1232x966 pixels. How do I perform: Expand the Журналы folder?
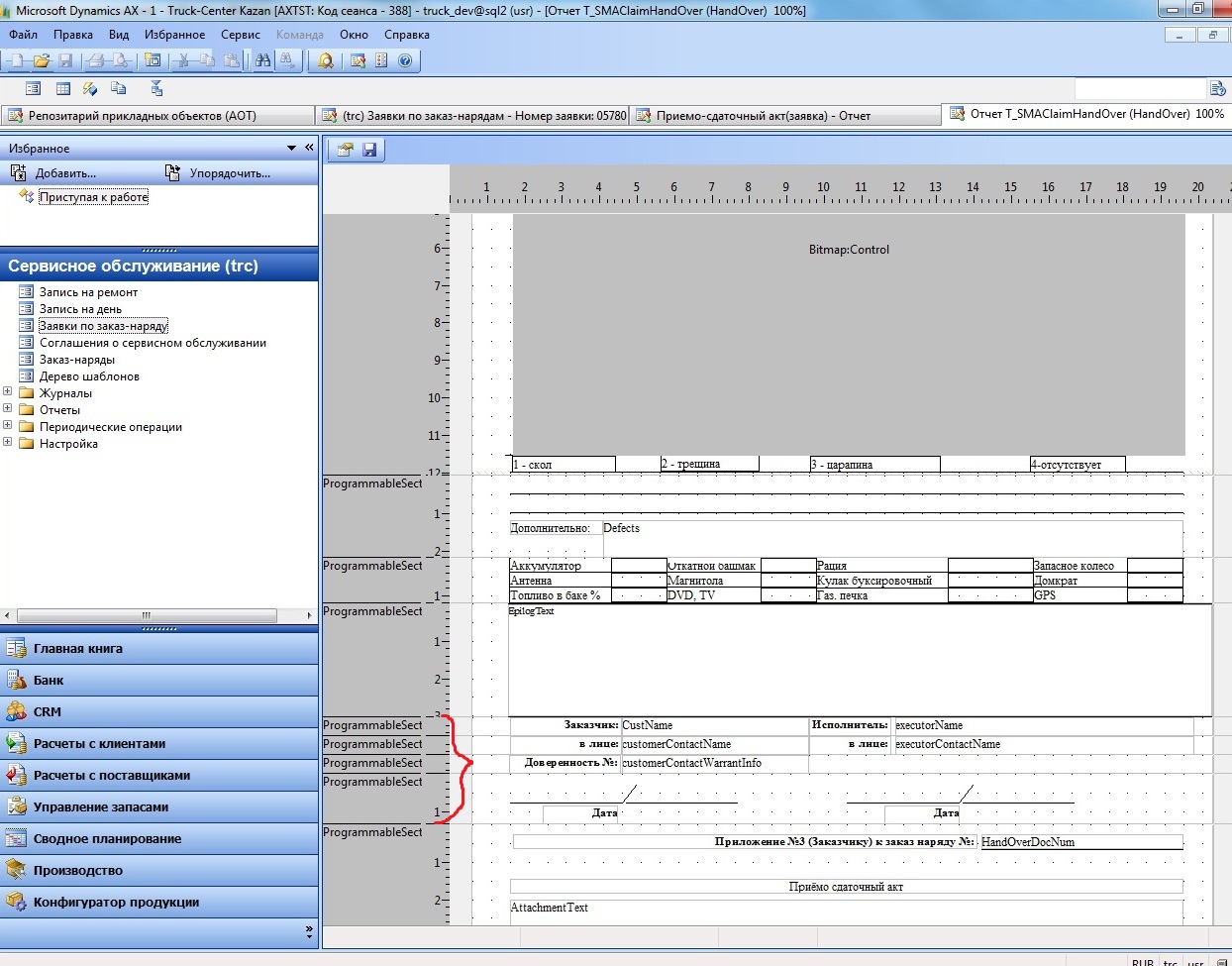click(x=8, y=392)
